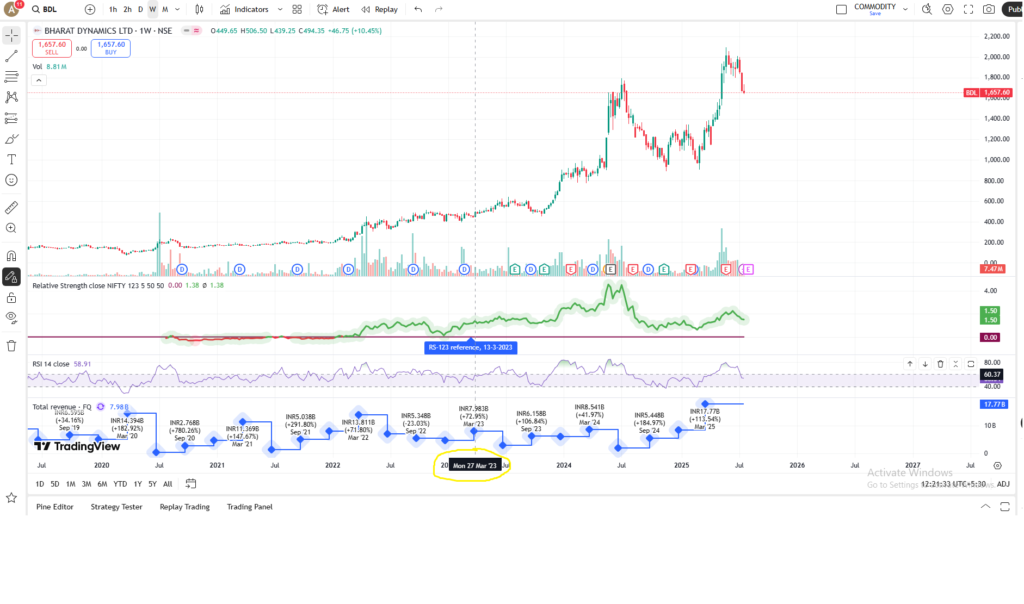Toggle the magnet mode tool

(11, 256)
